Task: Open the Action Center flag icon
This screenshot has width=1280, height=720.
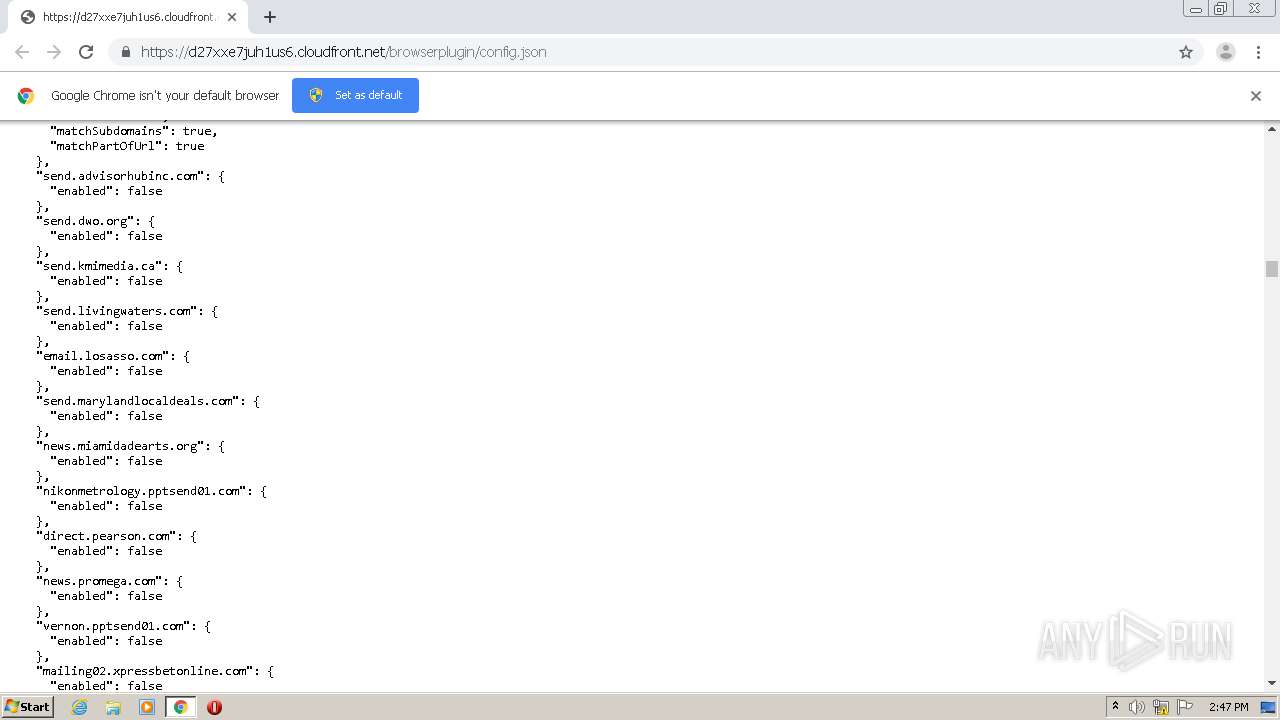Action: [x=1185, y=707]
